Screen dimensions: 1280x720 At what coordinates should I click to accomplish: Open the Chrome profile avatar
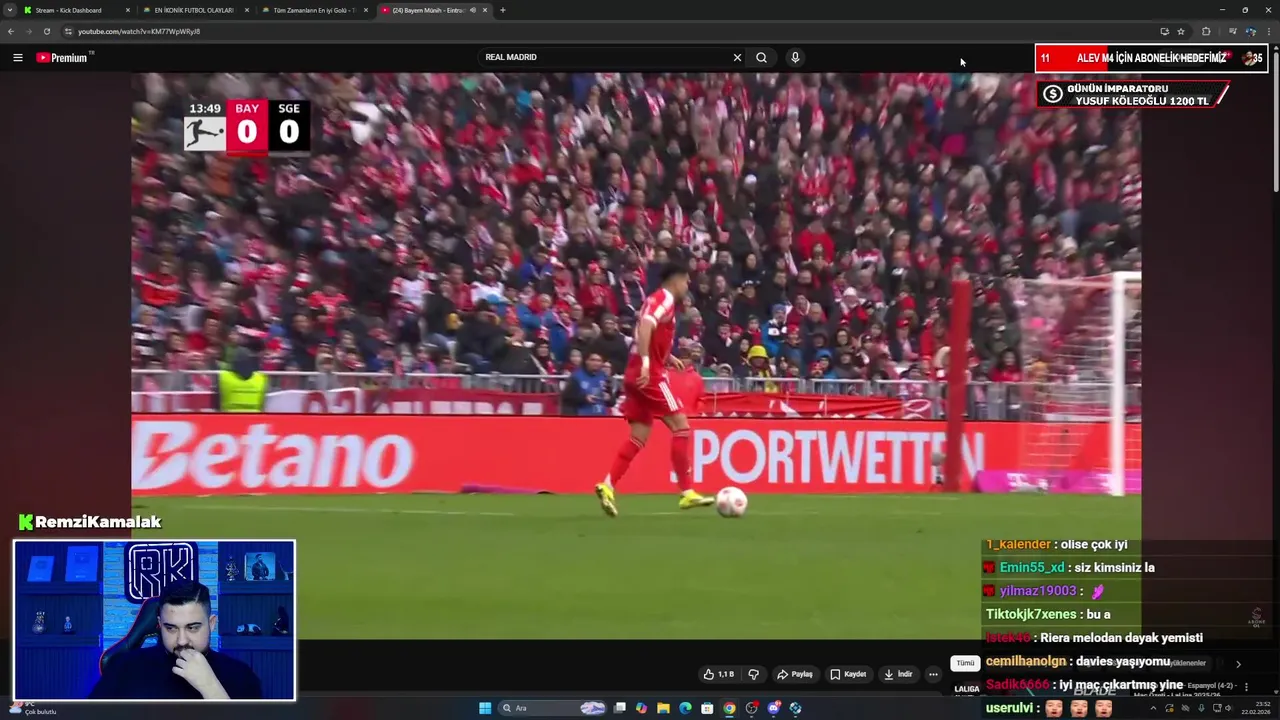coord(1251,31)
